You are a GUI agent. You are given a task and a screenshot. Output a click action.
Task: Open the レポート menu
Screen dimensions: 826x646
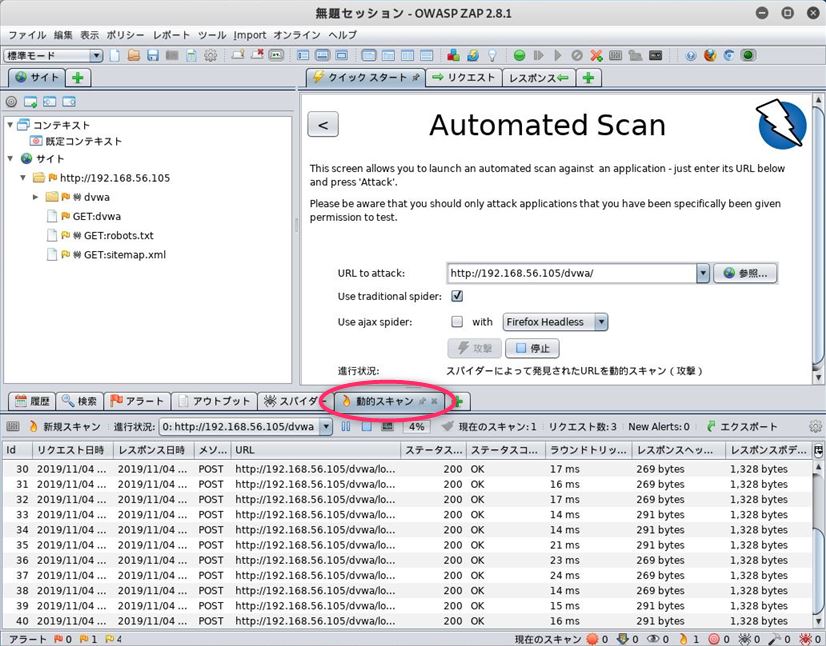point(171,35)
